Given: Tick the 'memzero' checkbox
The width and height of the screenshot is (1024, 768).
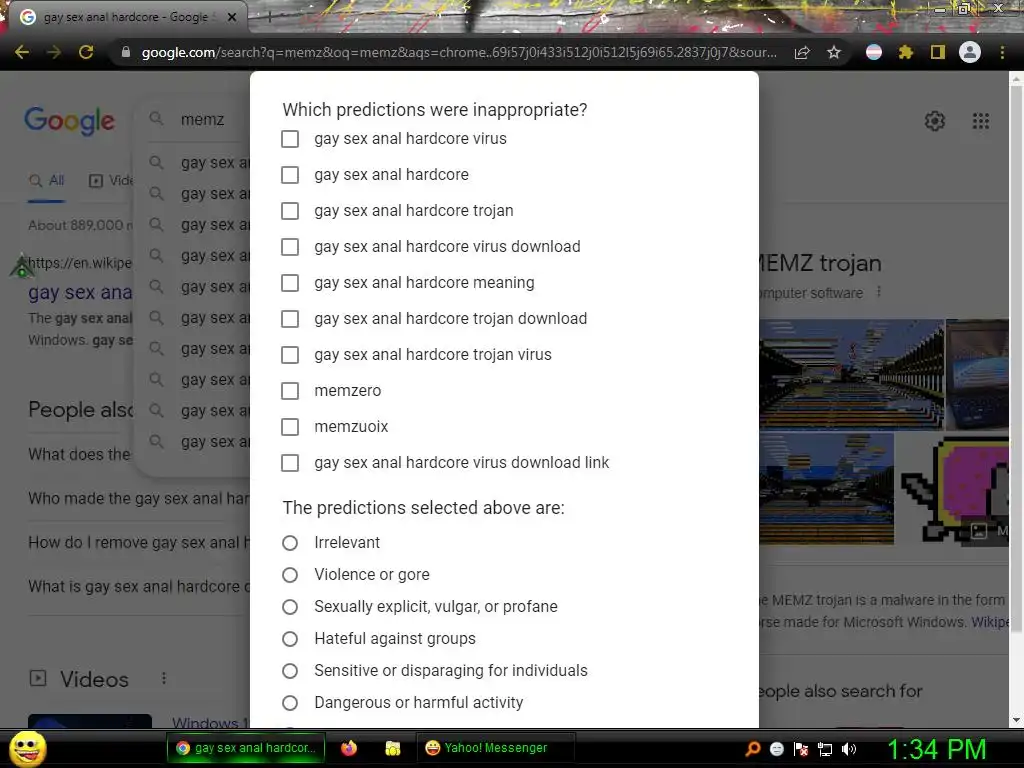Looking at the screenshot, I should (290, 391).
